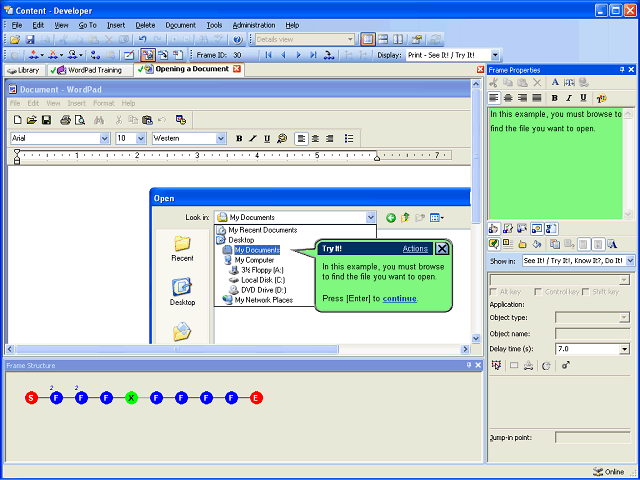The width and height of the screenshot is (640, 480).
Task: Click the highlighted orange-bordered frame icon
Action: pyautogui.click(x=147, y=55)
